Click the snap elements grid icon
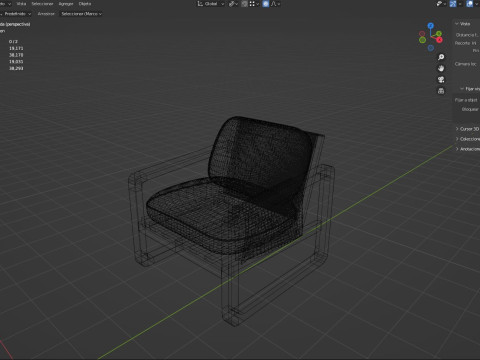Viewport: 480px width, 360px height. click(253, 4)
